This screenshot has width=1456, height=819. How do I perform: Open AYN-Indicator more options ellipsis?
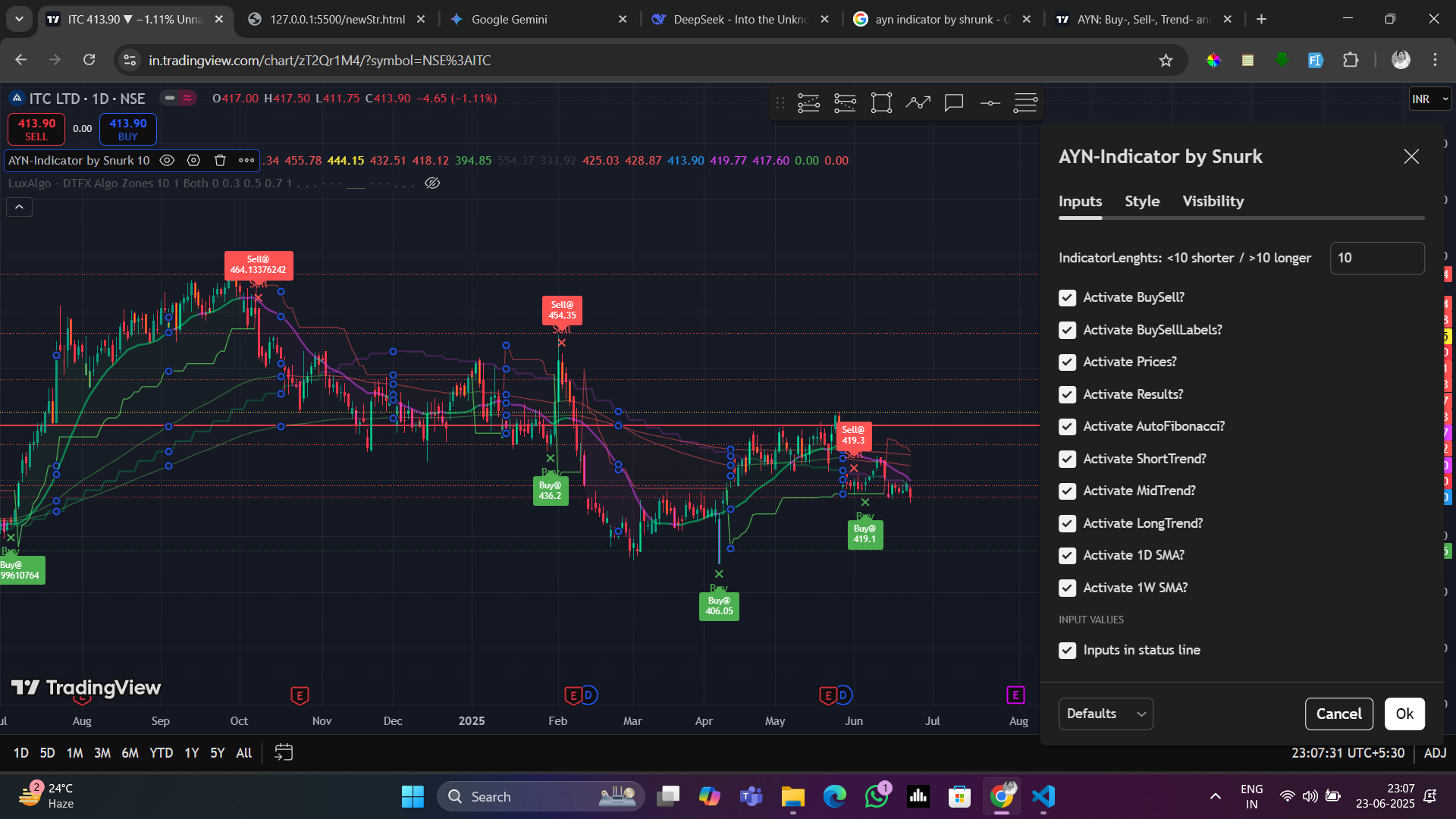tap(246, 160)
